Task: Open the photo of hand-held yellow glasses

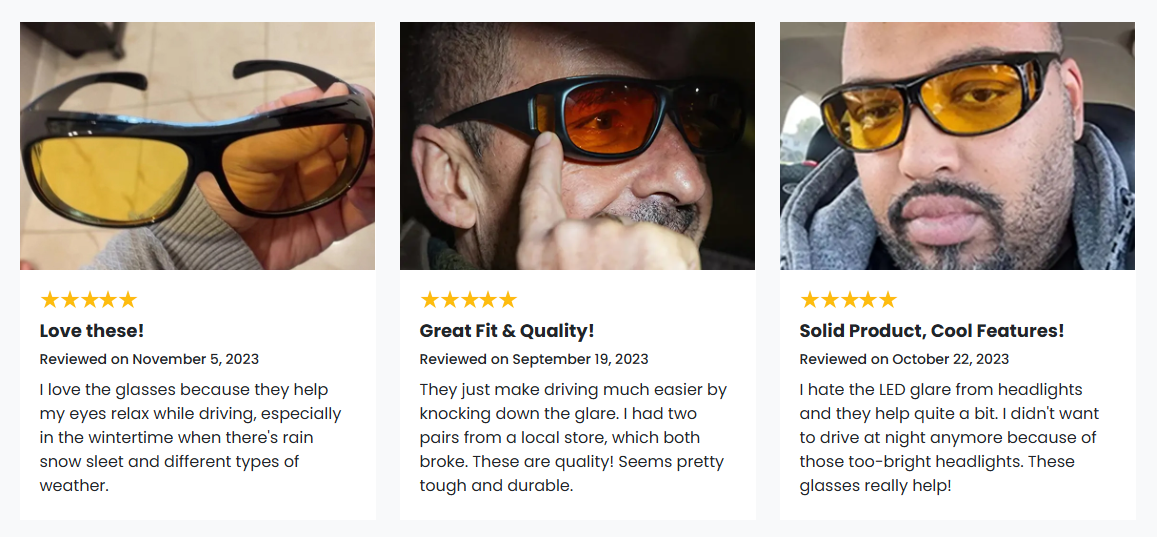Action: pos(197,146)
